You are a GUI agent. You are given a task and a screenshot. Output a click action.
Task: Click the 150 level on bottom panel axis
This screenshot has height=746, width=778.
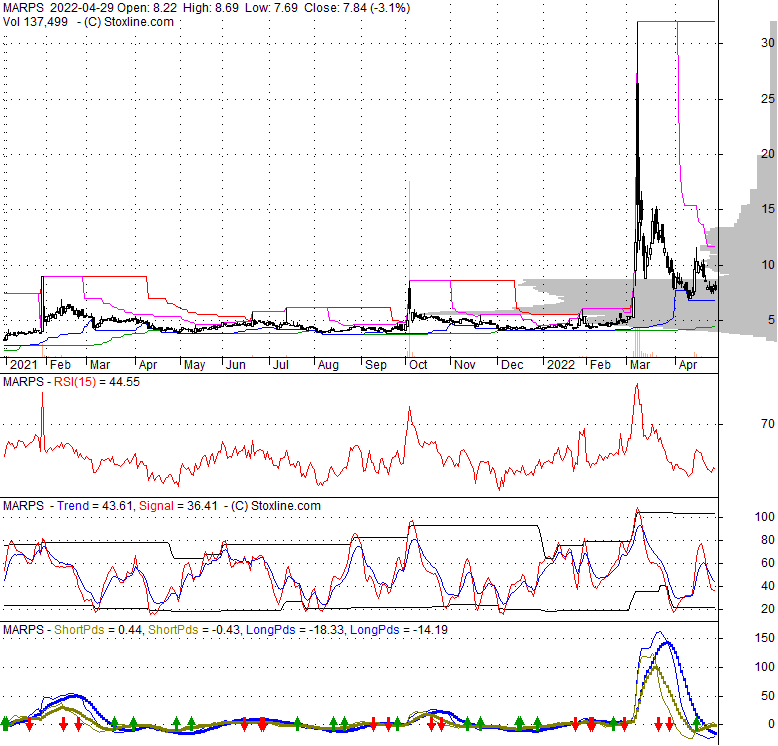pyautogui.click(x=765, y=638)
